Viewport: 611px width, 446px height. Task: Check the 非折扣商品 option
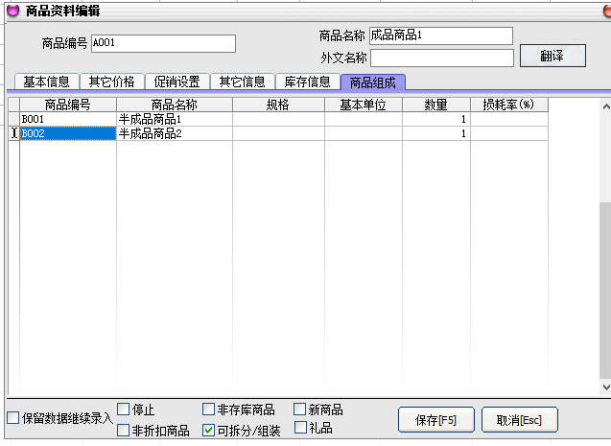click(124, 430)
